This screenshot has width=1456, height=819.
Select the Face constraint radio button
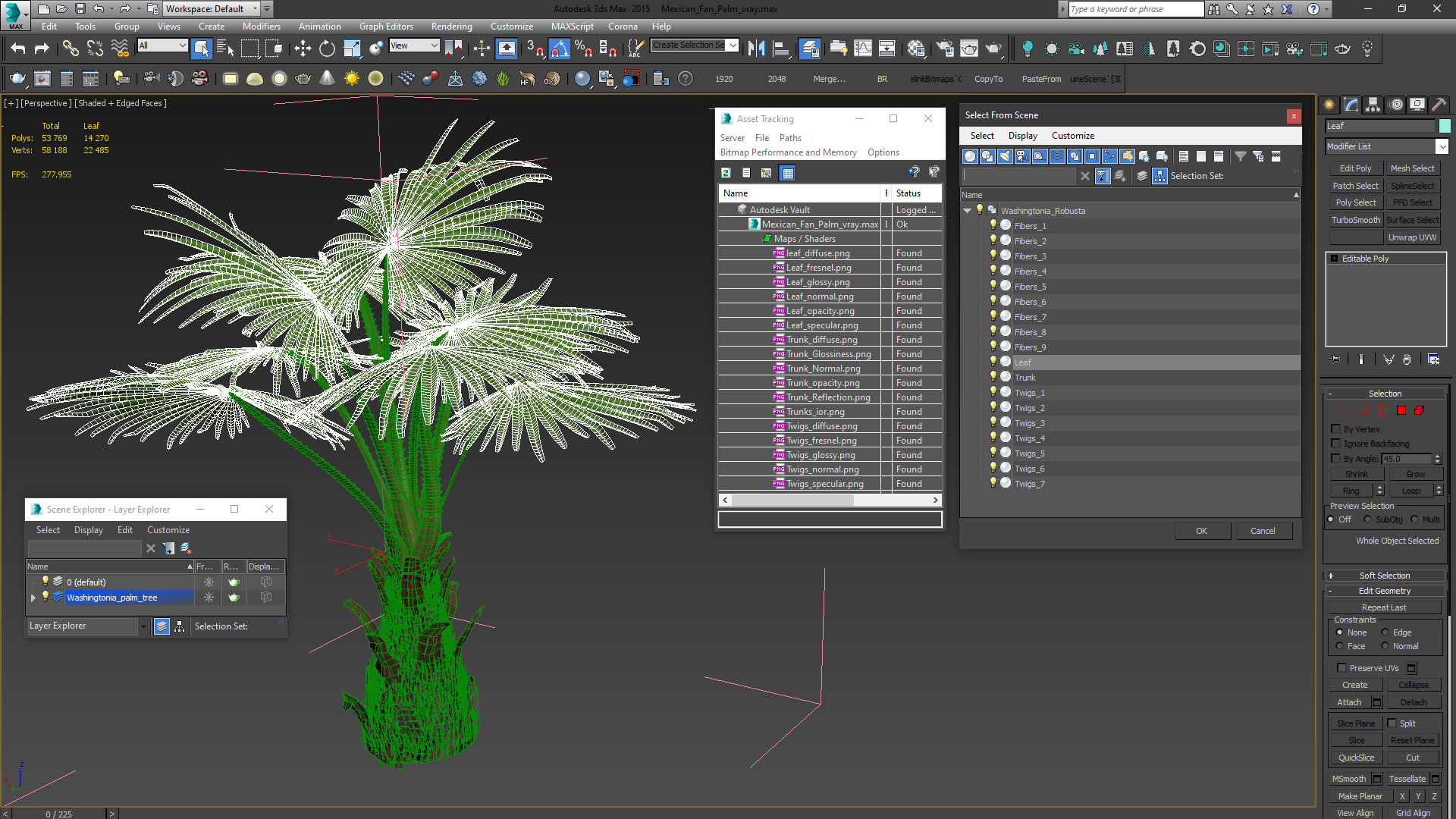(1339, 646)
